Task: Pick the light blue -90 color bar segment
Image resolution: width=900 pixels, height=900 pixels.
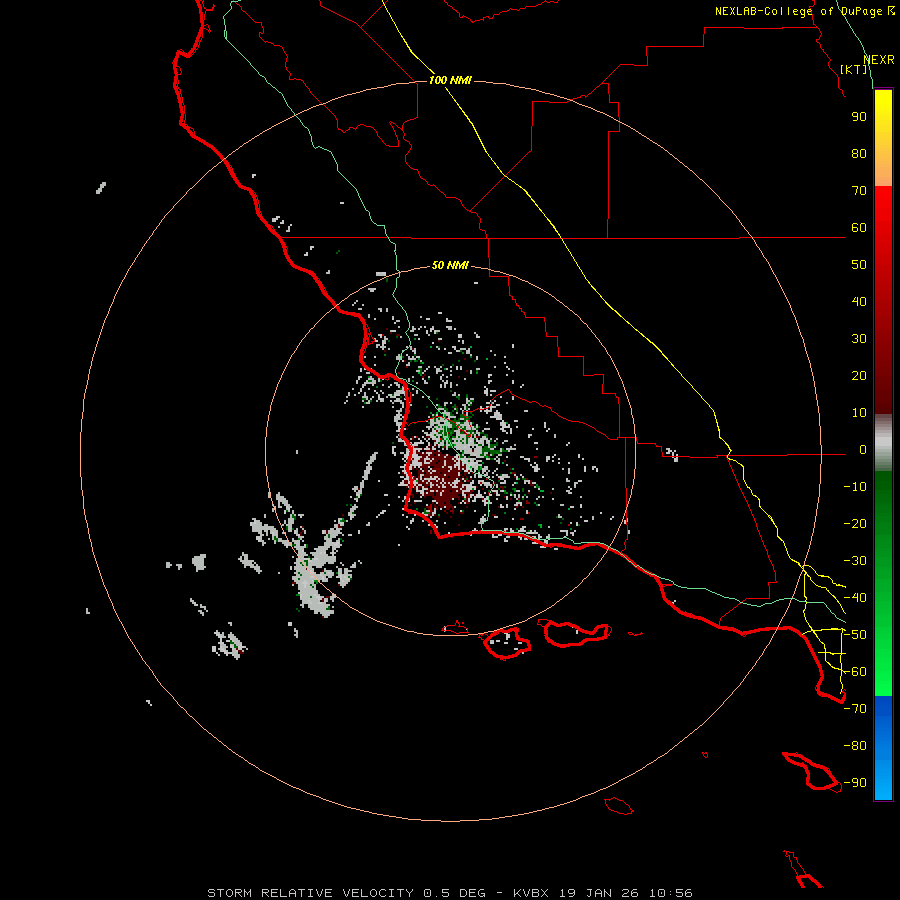Action: pos(883,785)
